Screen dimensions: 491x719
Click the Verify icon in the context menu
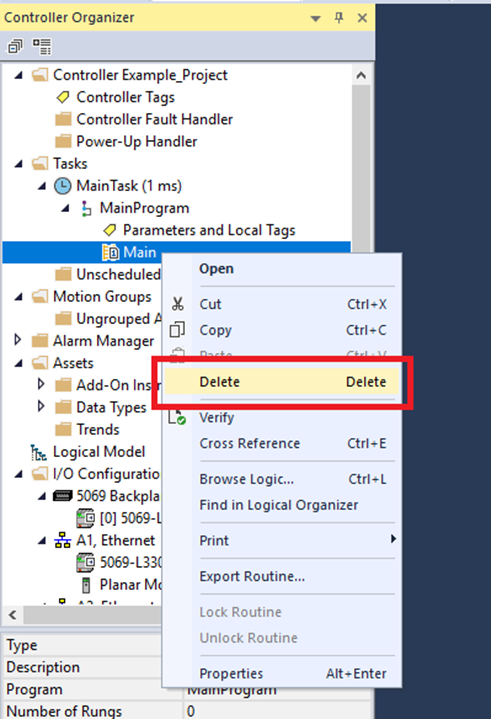(x=177, y=417)
